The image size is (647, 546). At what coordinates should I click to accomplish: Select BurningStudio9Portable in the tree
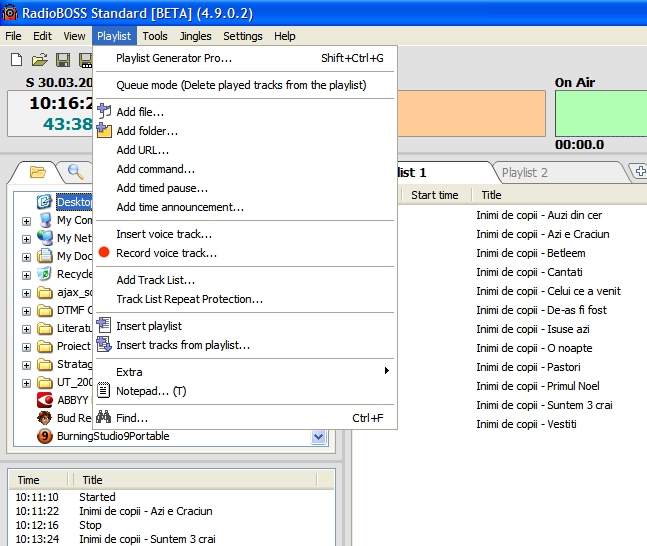tap(113, 436)
